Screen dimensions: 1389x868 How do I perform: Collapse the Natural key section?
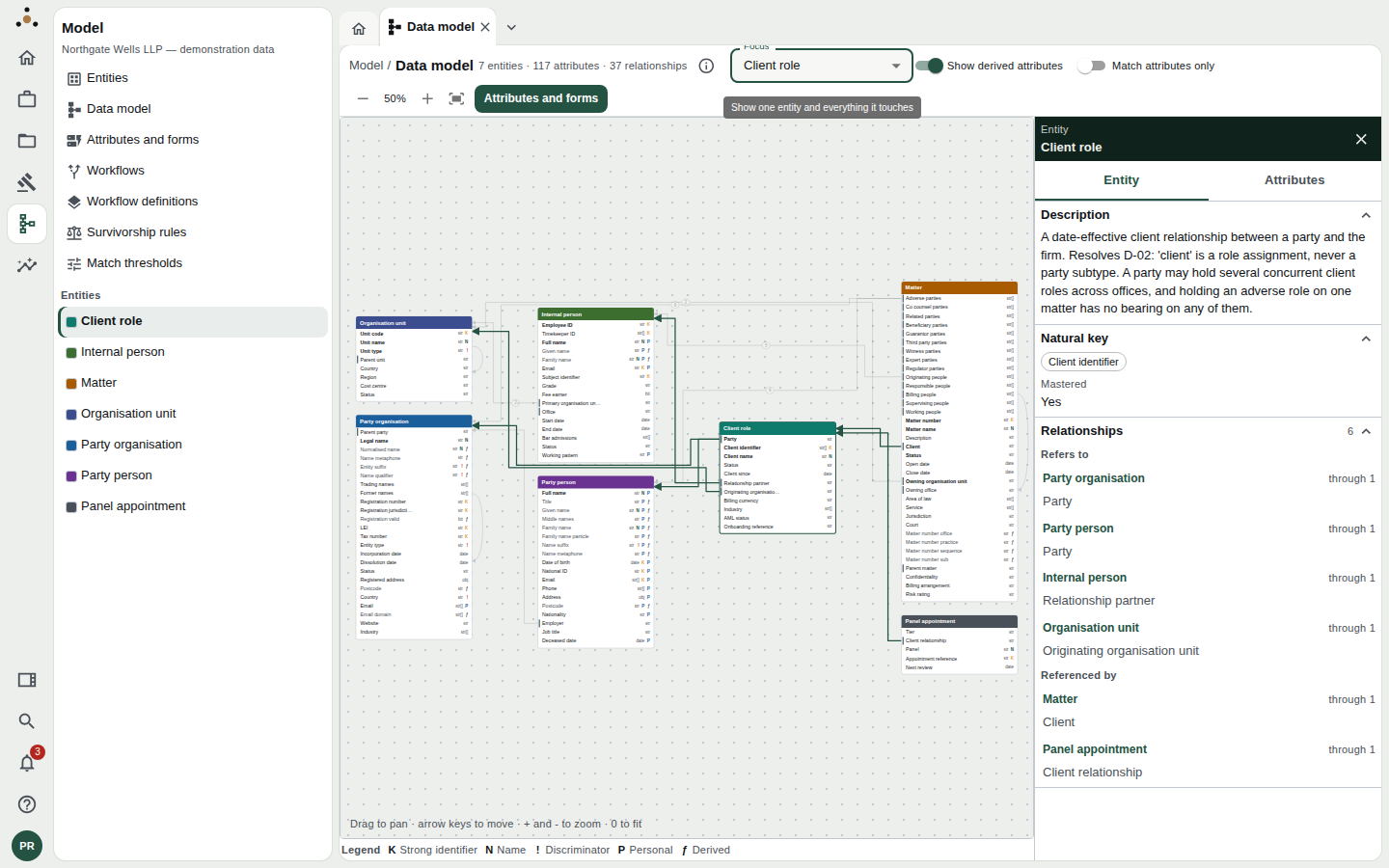click(x=1366, y=339)
